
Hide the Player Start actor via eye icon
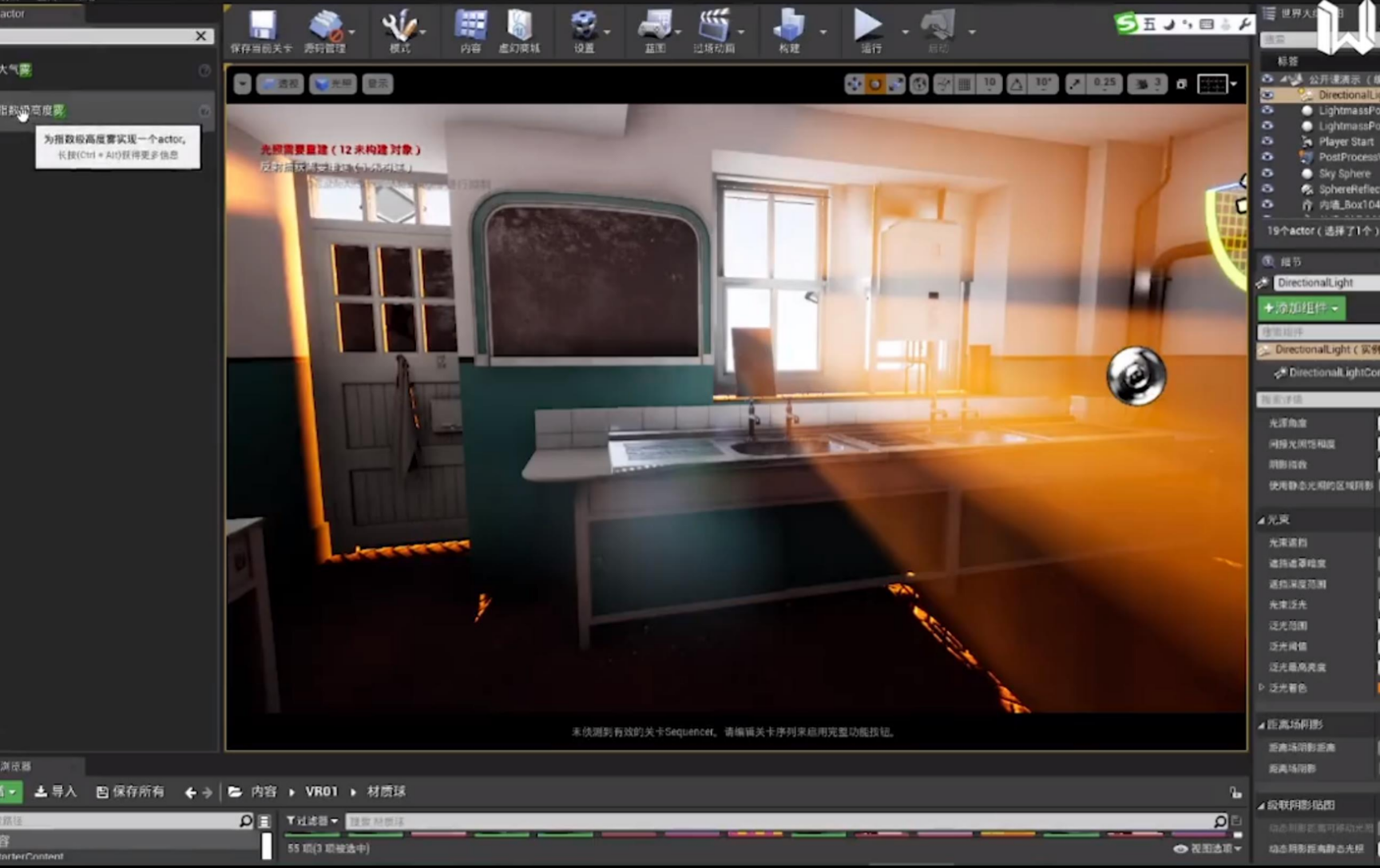point(1267,141)
